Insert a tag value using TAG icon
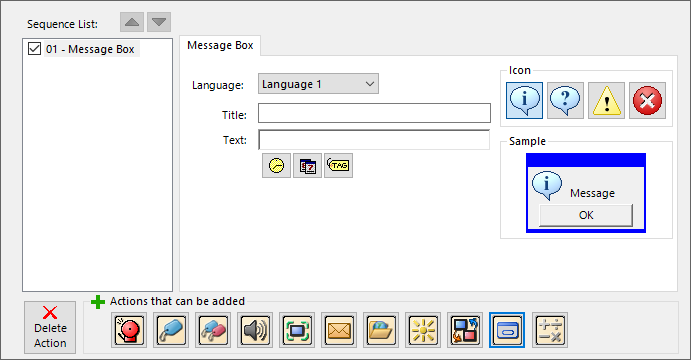The height and width of the screenshot is (360, 691). (x=338, y=166)
